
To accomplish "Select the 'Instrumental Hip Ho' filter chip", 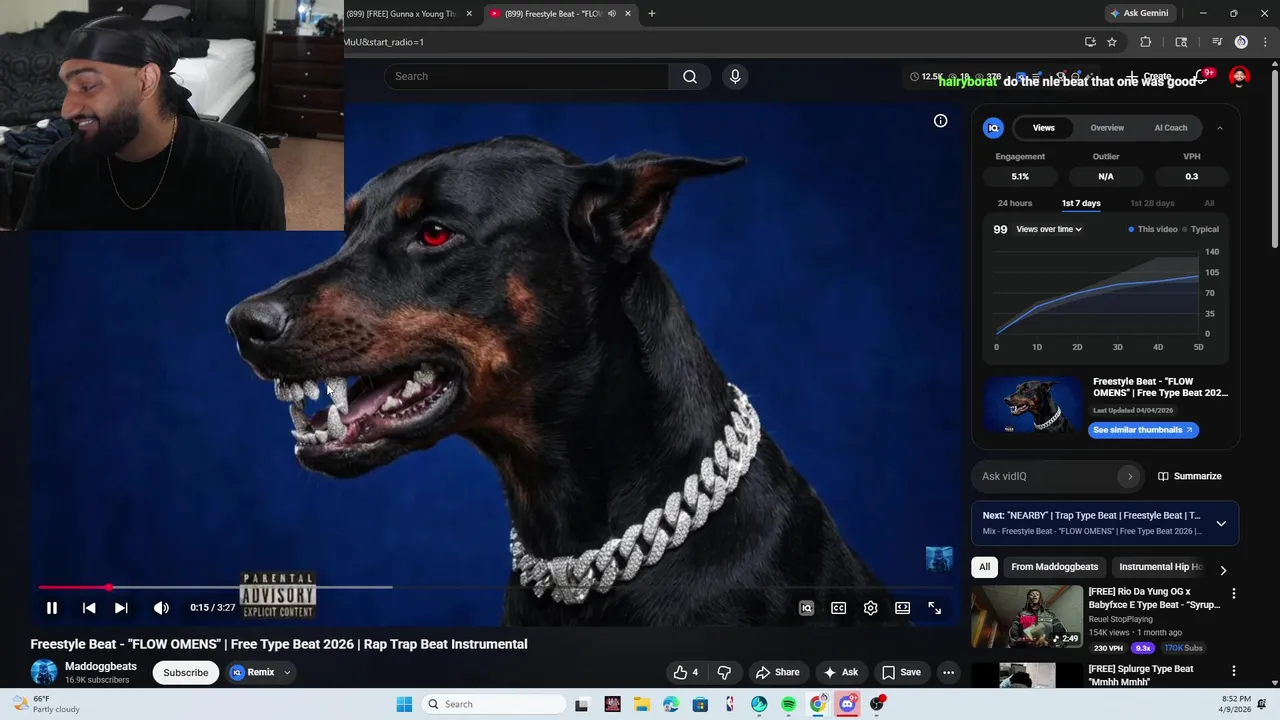I will pos(1160,567).
